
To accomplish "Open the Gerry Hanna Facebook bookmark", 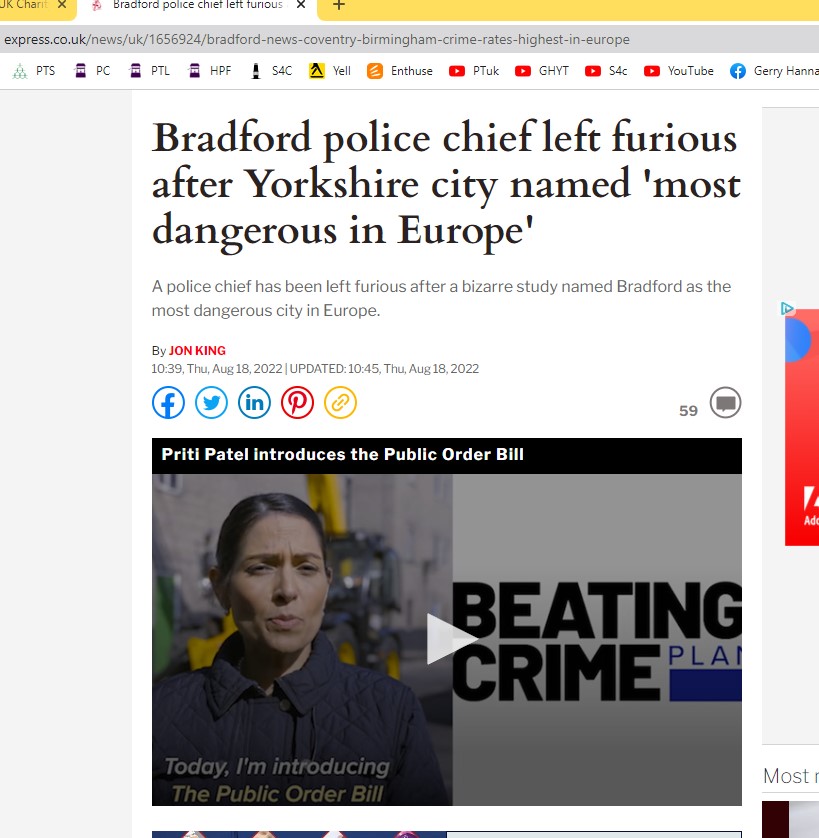I will click(x=773, y=71).
